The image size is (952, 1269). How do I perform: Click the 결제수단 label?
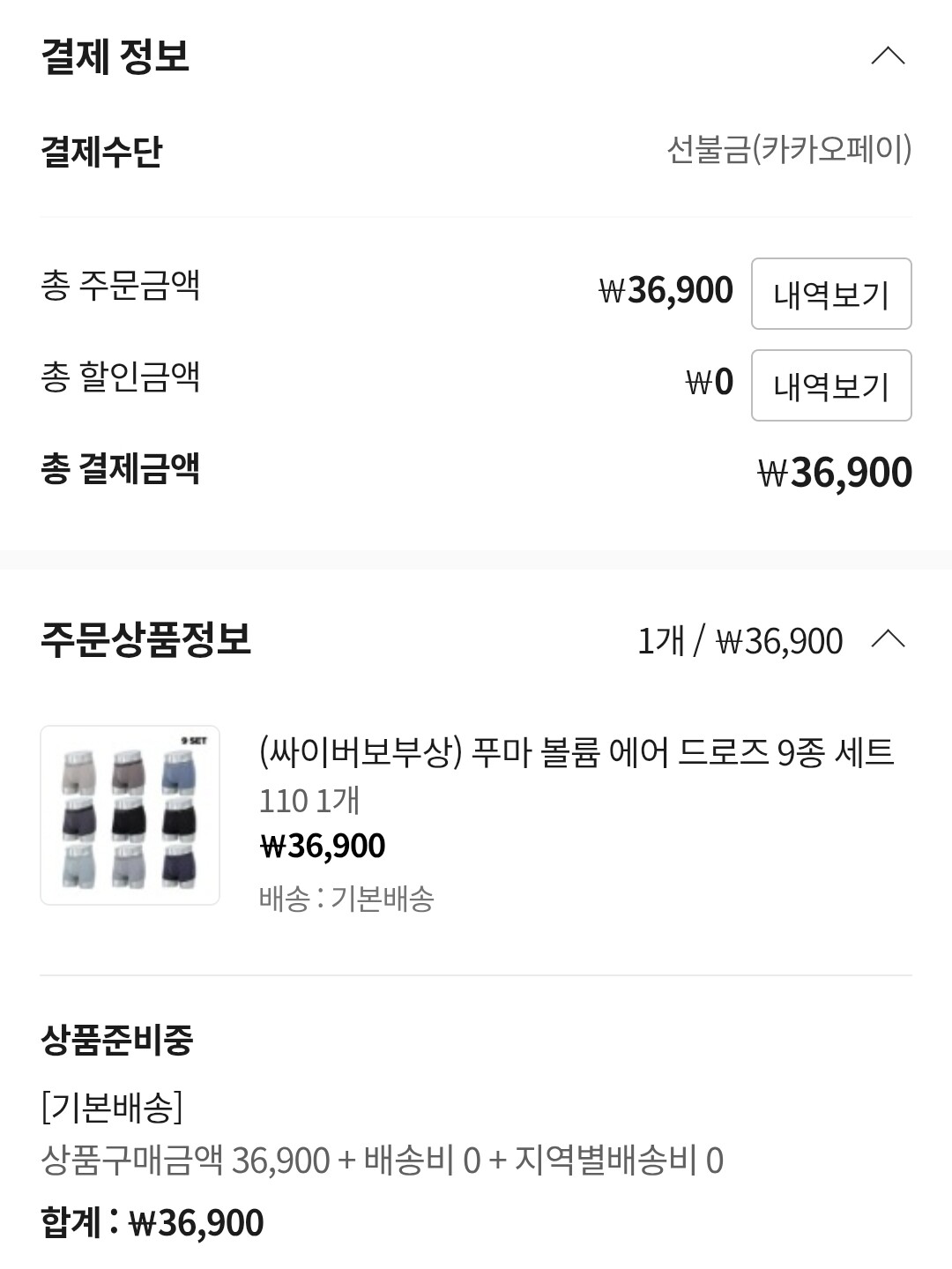pyautogui.click(x=101, y=151)
